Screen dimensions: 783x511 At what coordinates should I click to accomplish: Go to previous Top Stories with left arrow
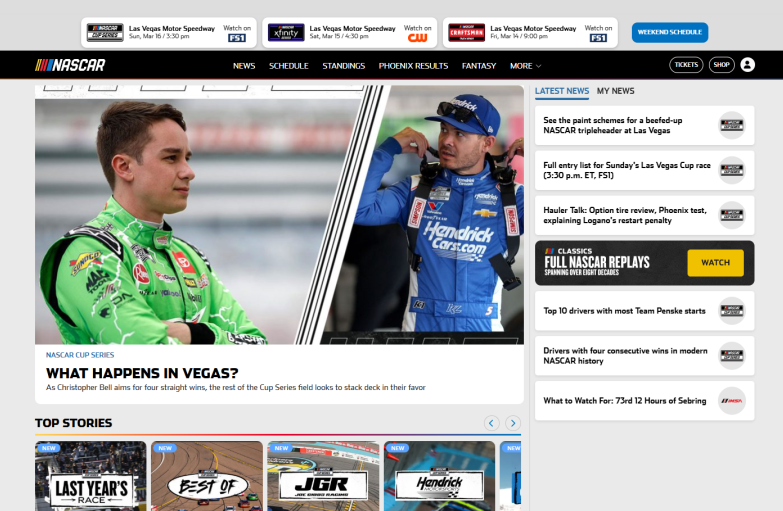point(491,423)
